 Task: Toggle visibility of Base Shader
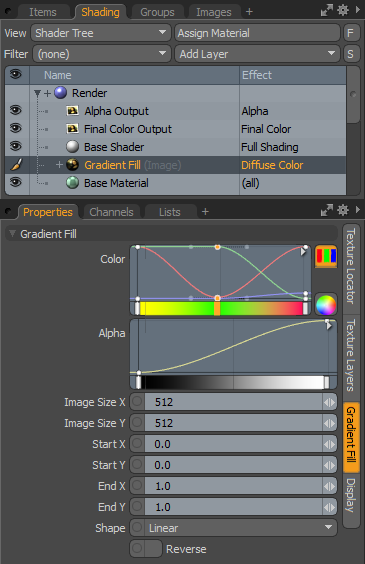point(15,146)
